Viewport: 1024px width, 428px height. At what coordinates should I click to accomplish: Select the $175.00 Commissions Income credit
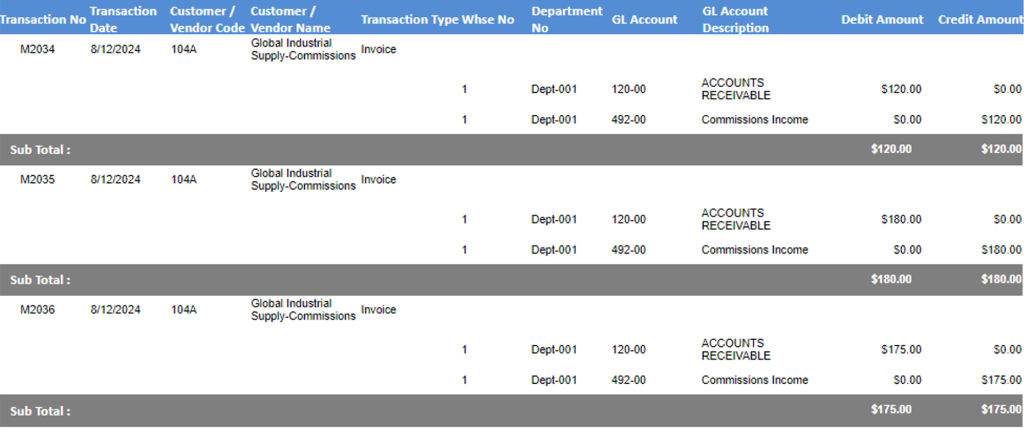1001,380
